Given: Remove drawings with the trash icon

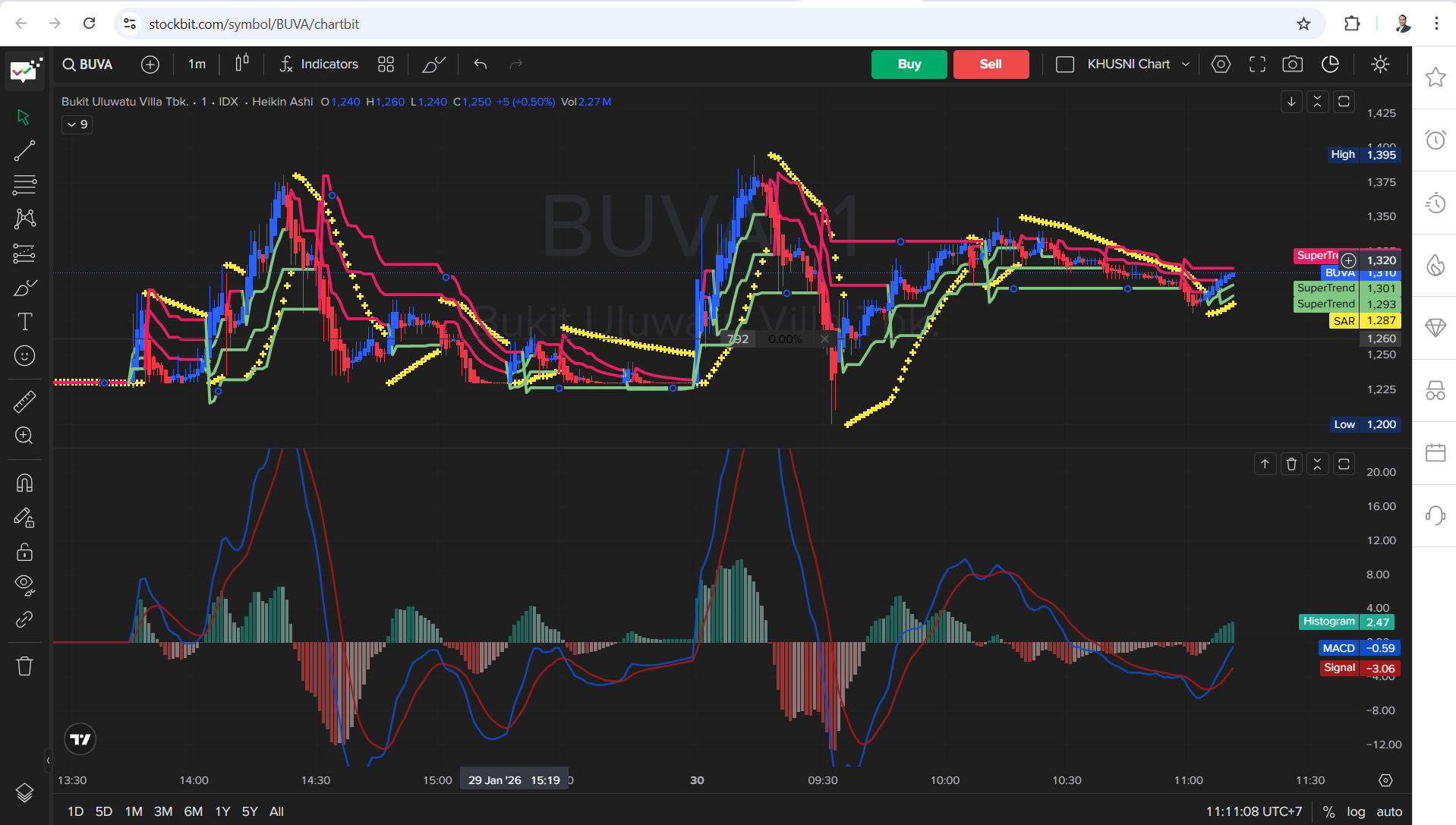Looking at the screenshot, I should pos(24,666).
